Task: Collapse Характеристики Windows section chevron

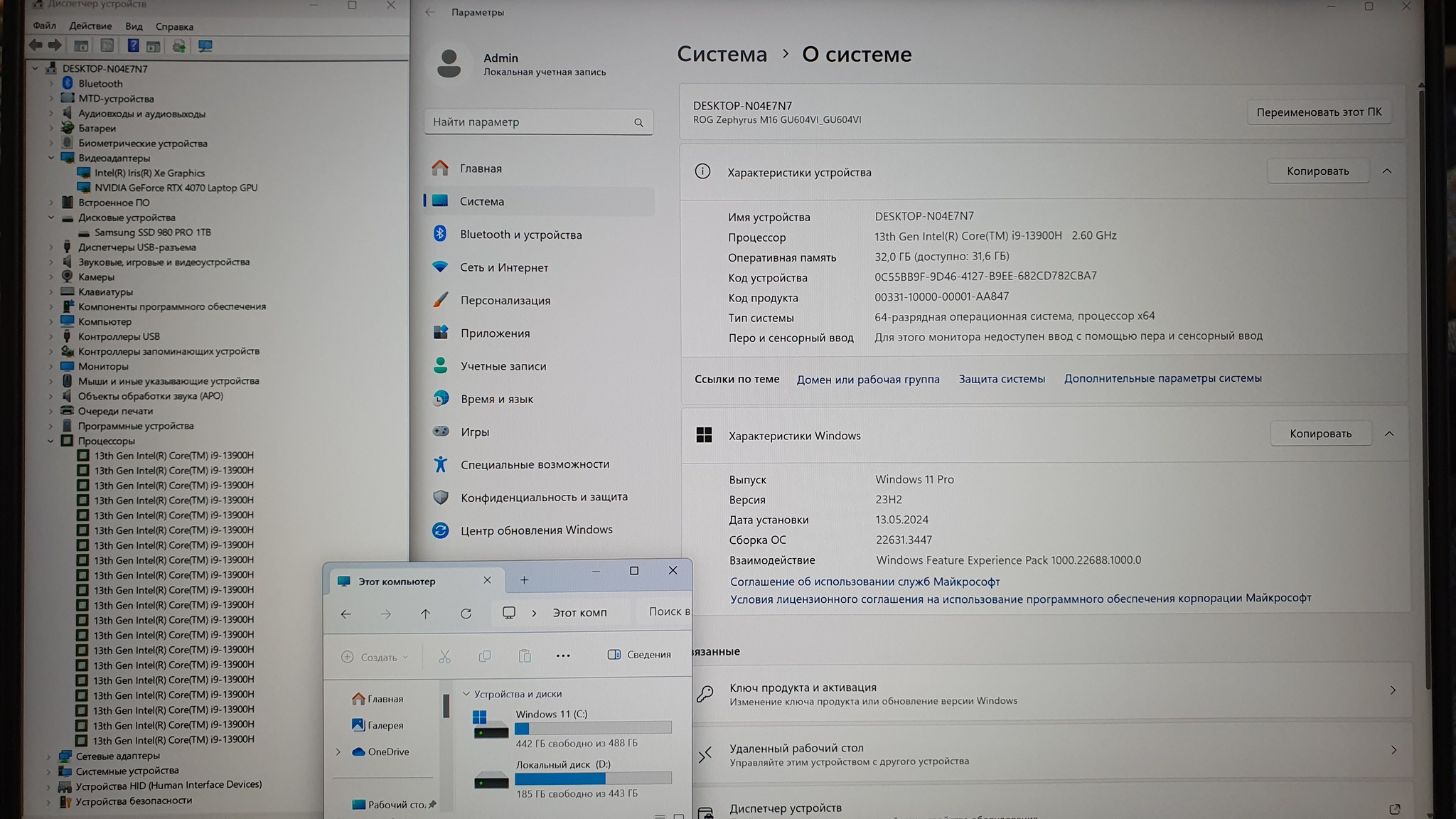Action: tap(1388, 434)
